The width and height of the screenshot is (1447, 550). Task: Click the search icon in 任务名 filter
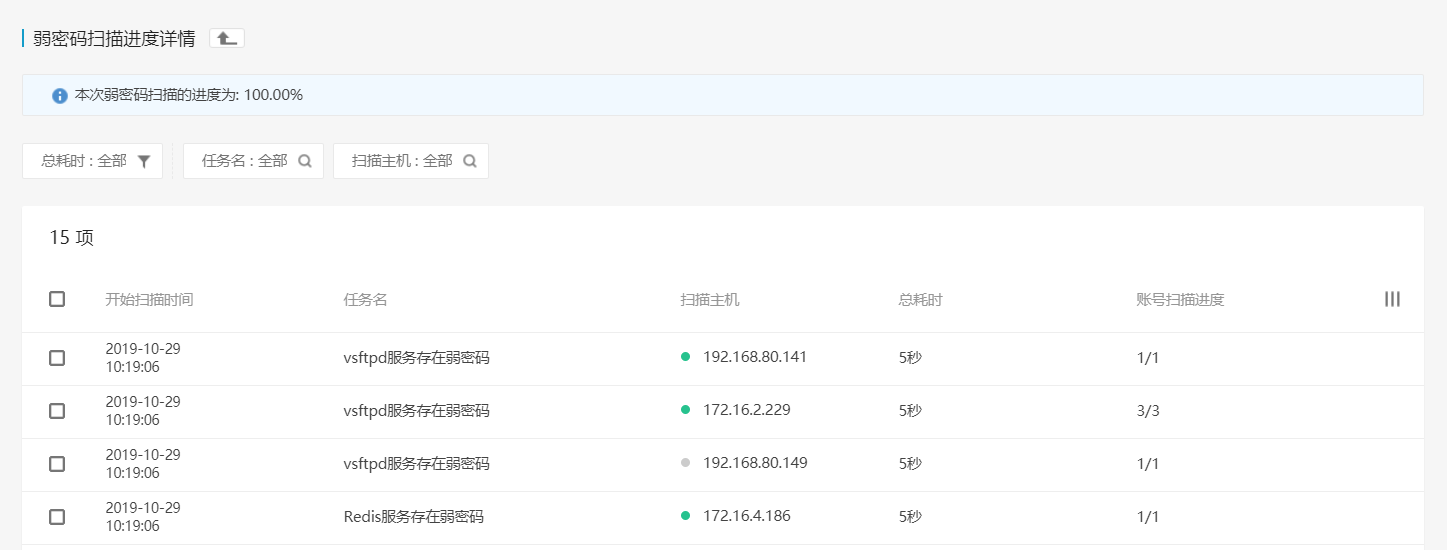pyautogui.click(x=305, y=161)
